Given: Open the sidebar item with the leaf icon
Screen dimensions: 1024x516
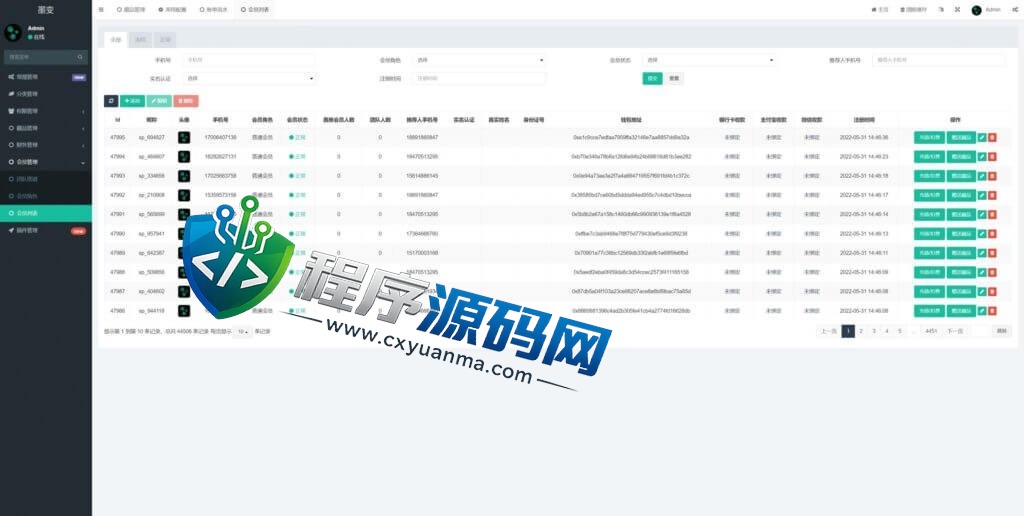Looking at the screenshot, I should pyautogui.click(x=46, y=93).
